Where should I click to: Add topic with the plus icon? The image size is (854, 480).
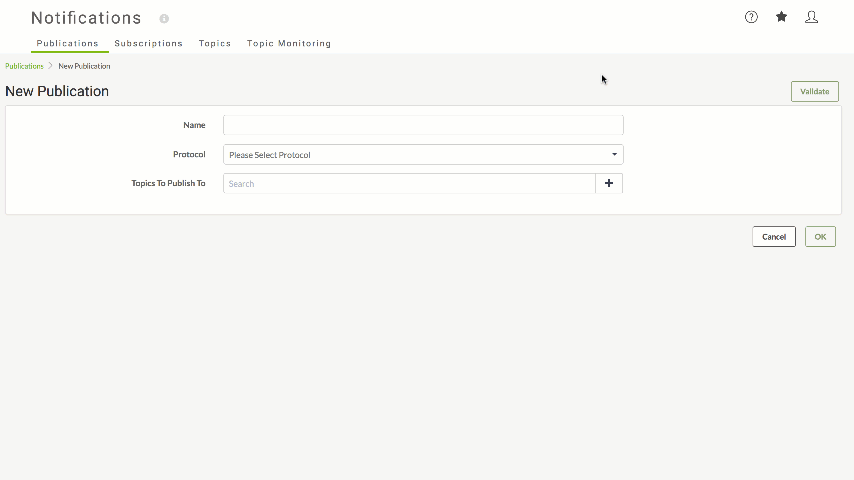click(x=609, y=184)
